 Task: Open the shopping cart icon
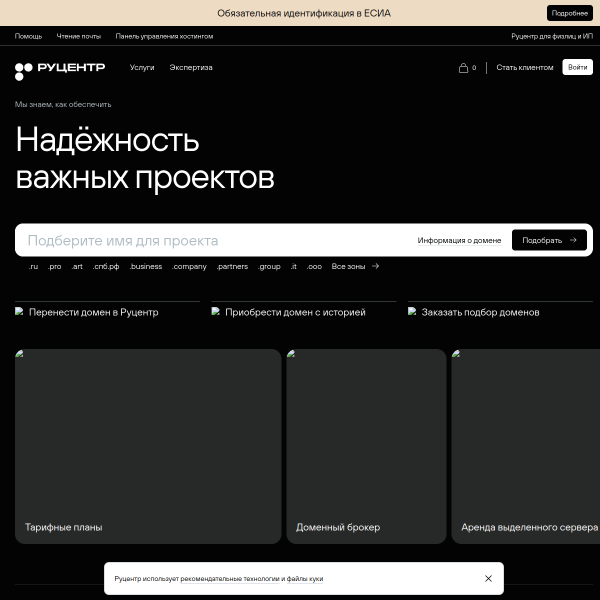pos(463,68)
